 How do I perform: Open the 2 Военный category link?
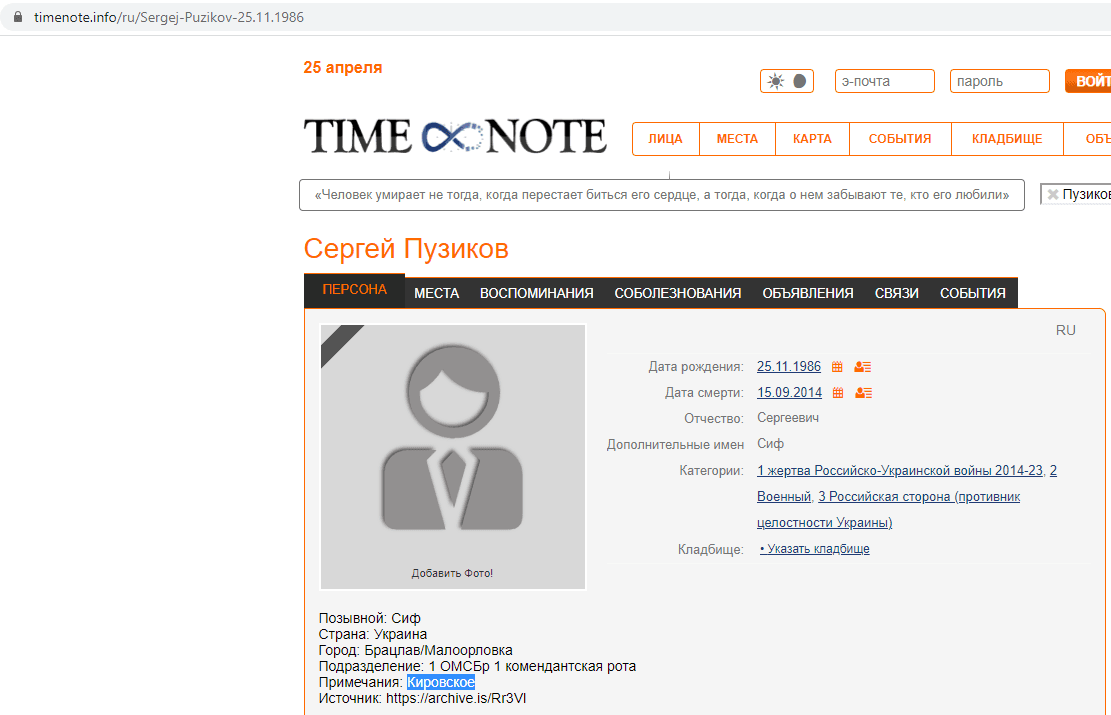(784, 496)
